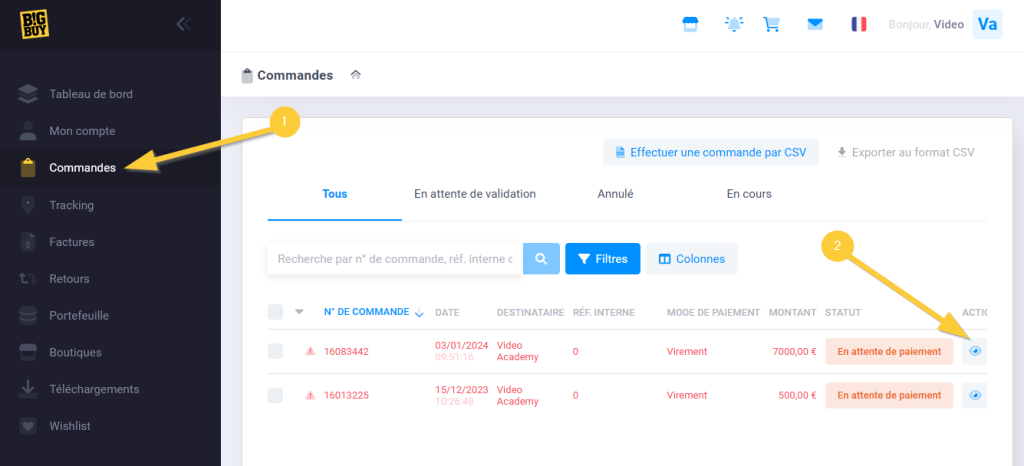Open the messages envelope icon
This screenshot has height=466, width=1024.
(815, 24)
